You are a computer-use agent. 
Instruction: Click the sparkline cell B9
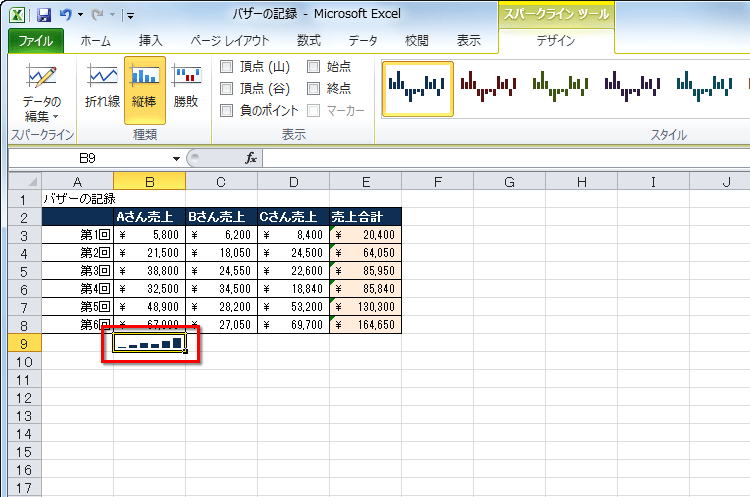coord(149,343)
